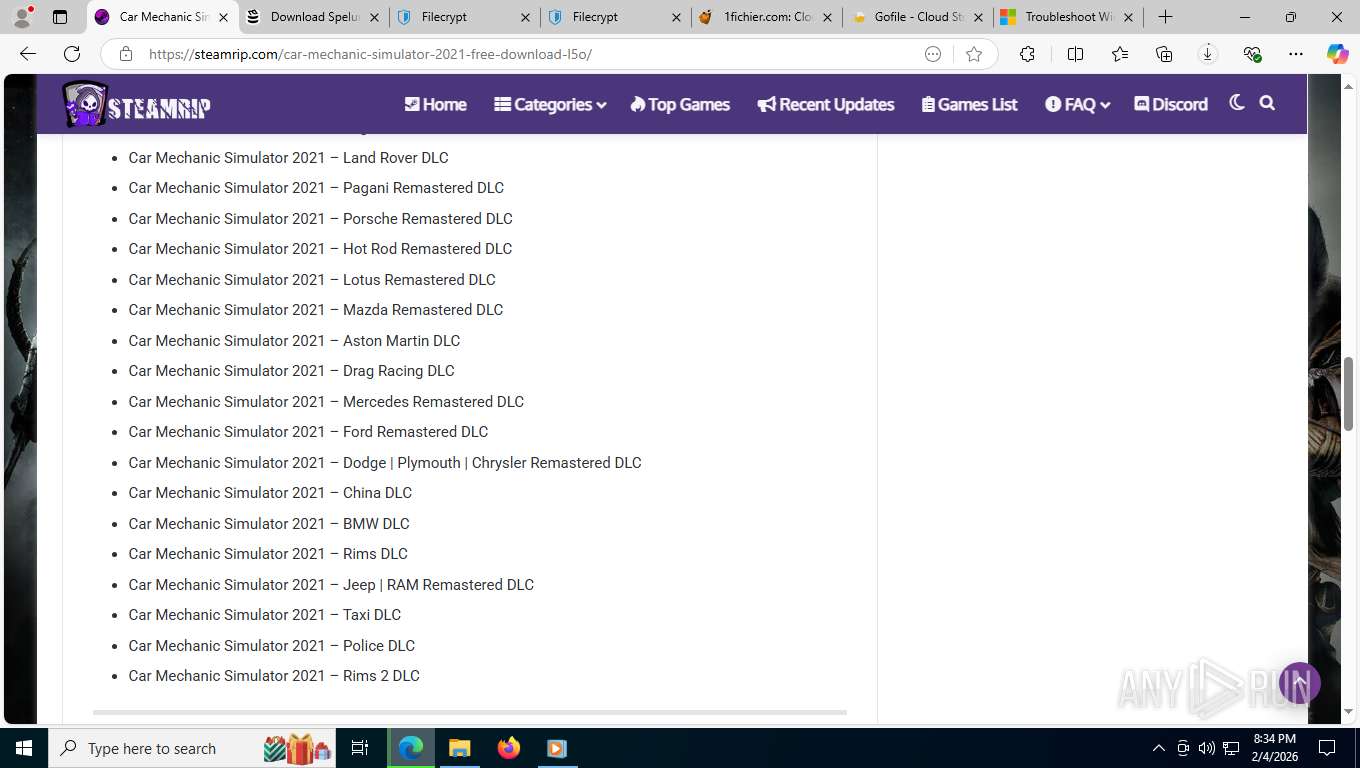
Task: Open the tab actions menu icon
Action: 60,17
